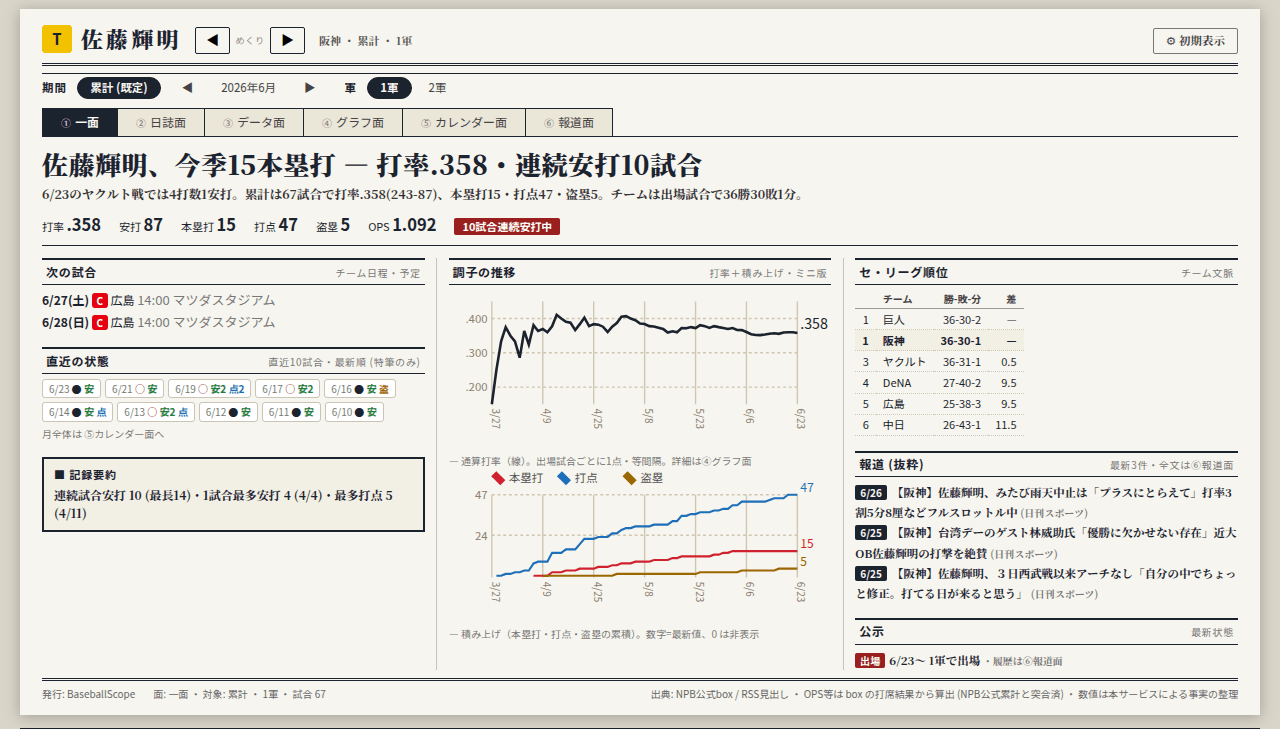The width and height of the screenshot is (1280, 729).
Task: Click the red C badge on 6/28(日)
Action: 100,322
